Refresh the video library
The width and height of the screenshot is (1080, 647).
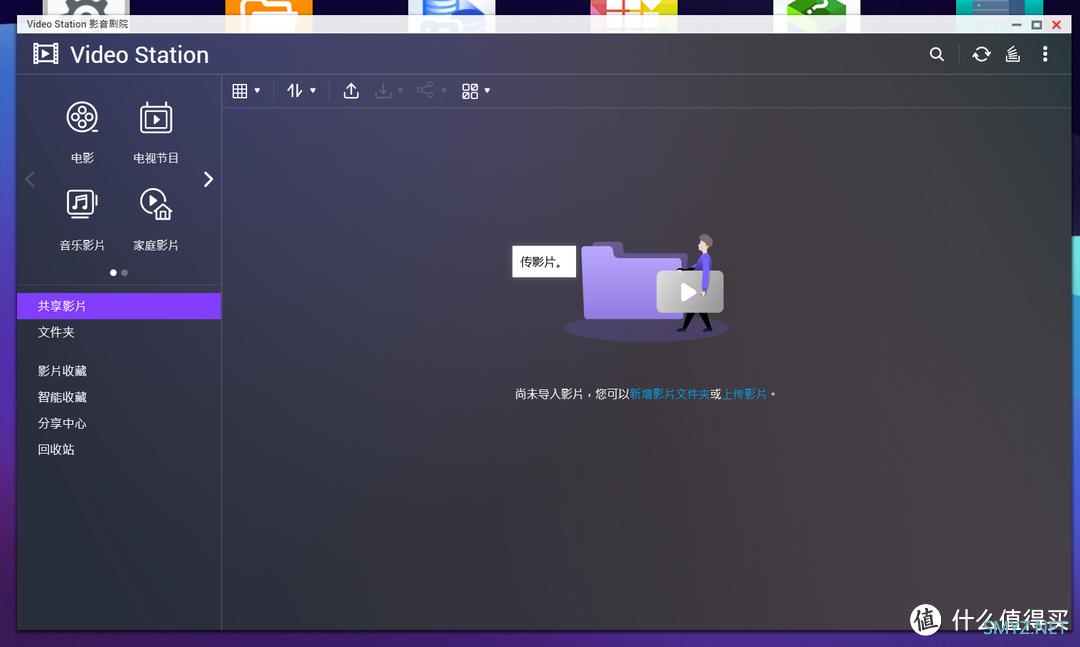coord(982,54)
